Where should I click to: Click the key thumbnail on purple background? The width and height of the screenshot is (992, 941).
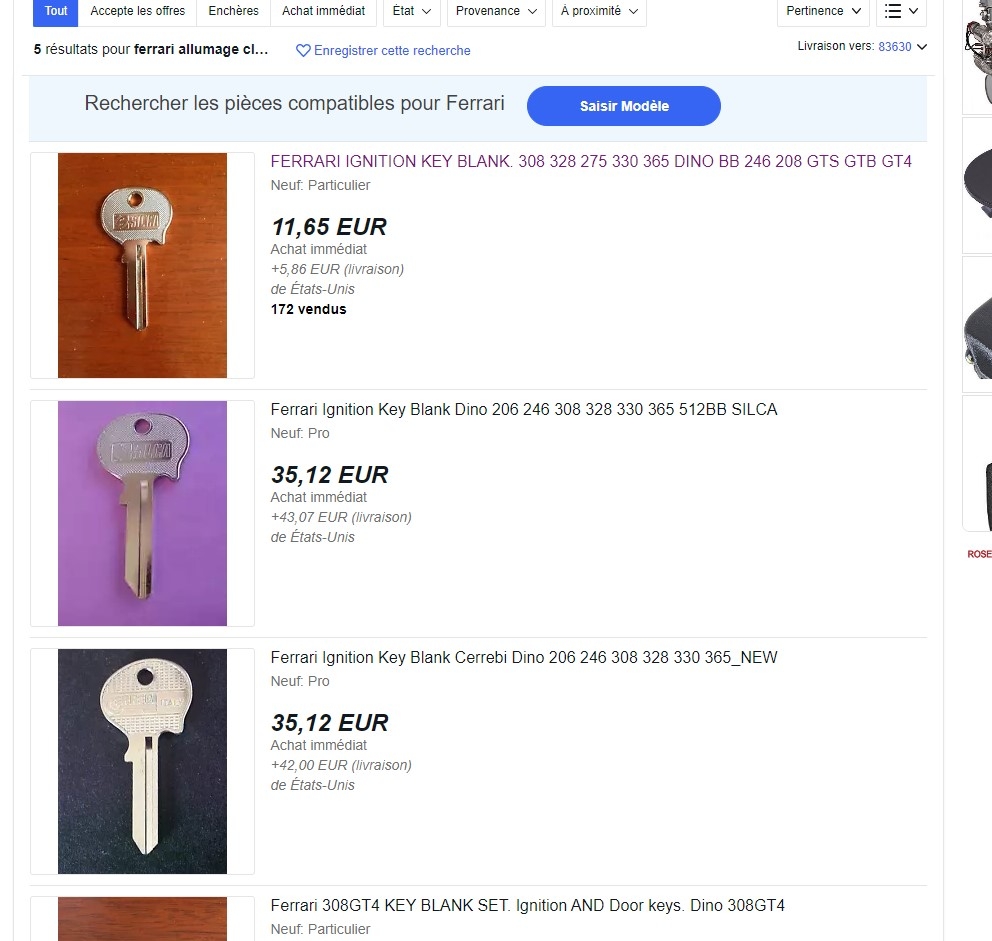(x=142, y=514)
